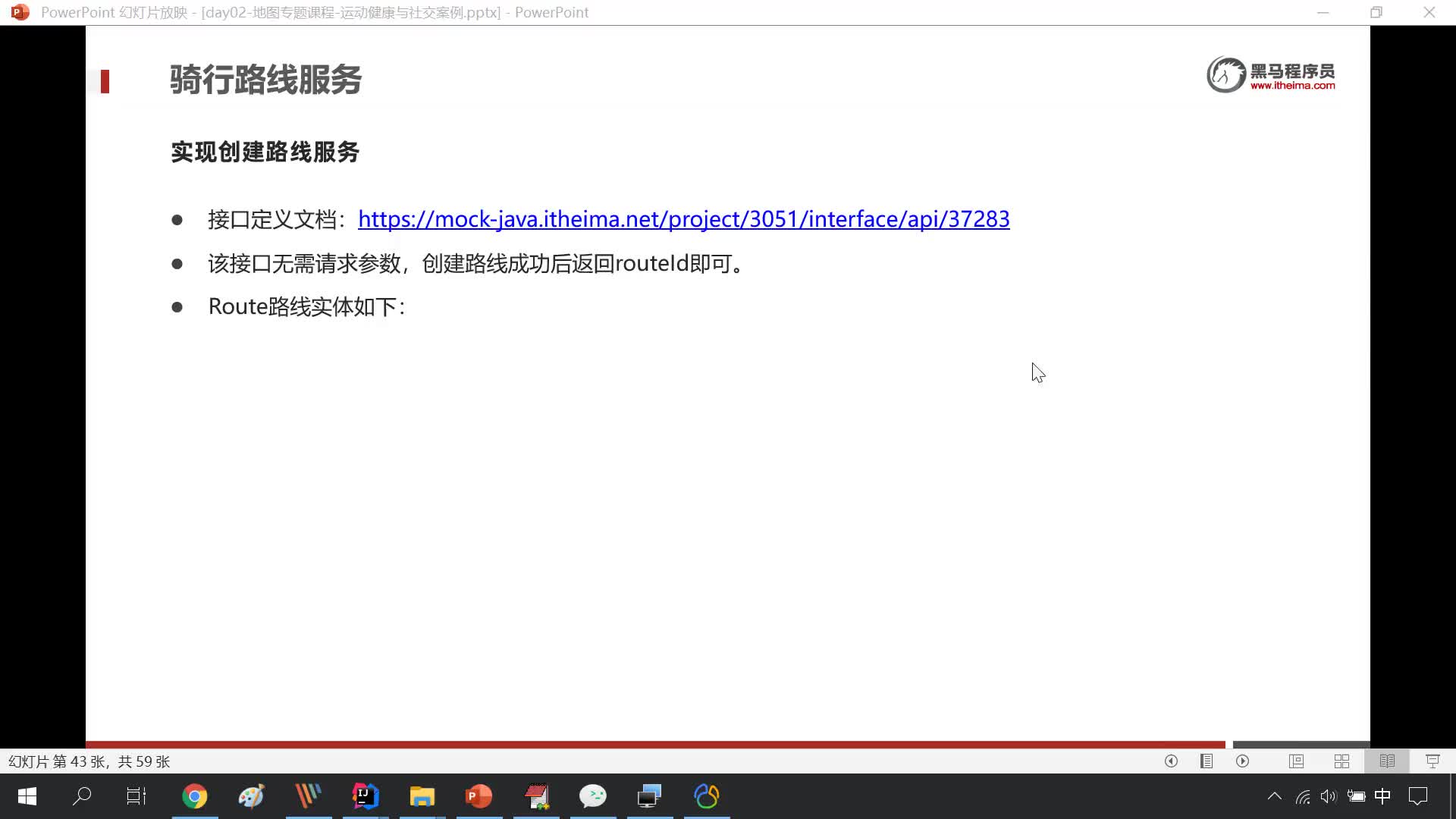Switch to Google Chrome in taskbar
Image resolution: width=1456 pixels, height=819 pixels.
click(195, 796)
